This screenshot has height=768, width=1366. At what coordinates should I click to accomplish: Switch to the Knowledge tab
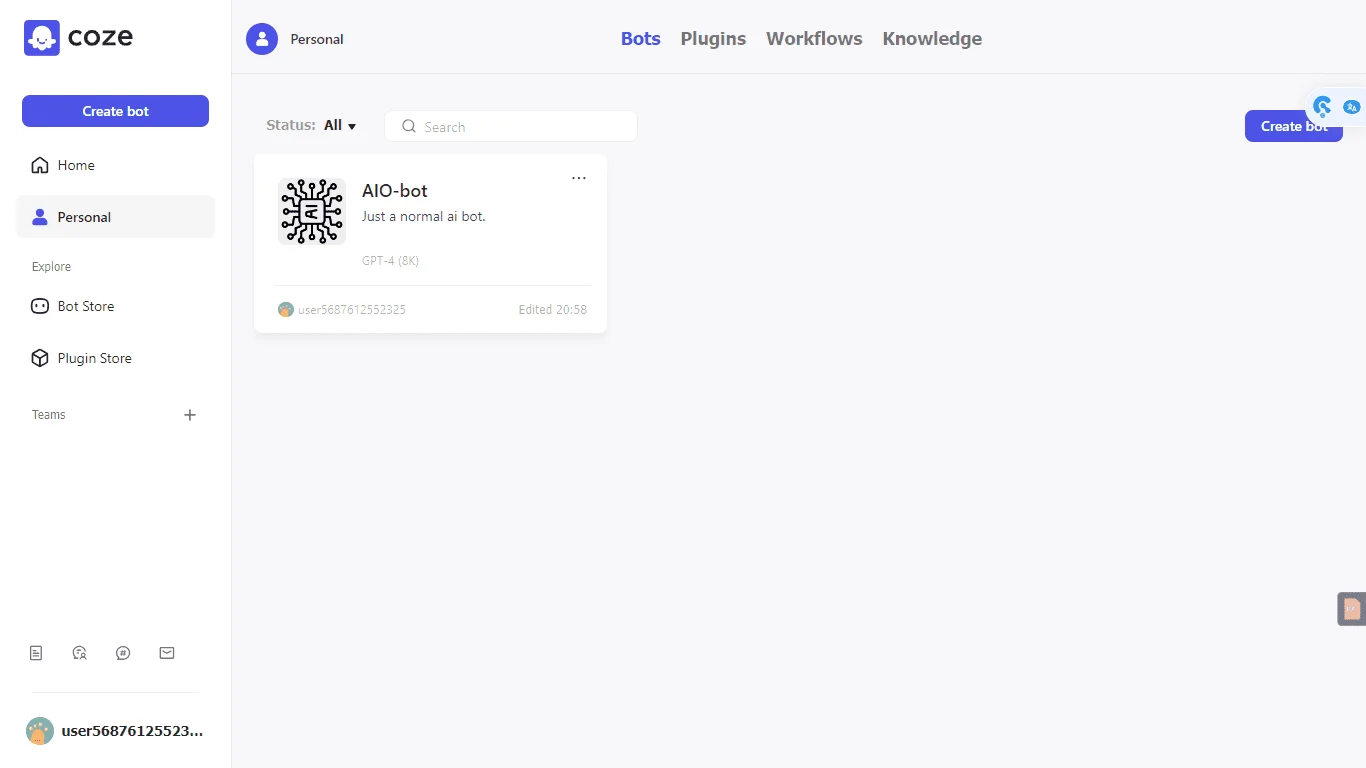tap(932, 39)
